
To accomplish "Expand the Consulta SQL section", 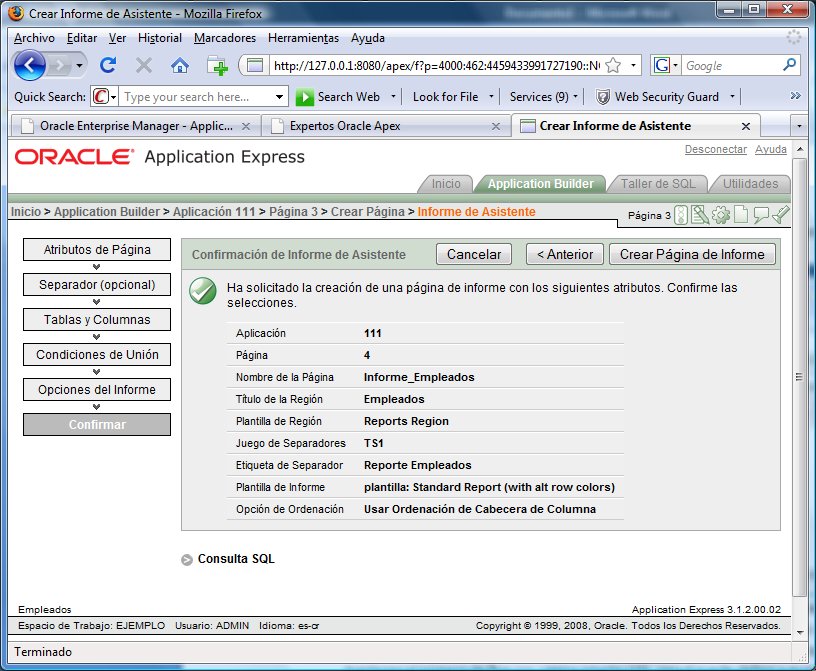I will 187,560.
